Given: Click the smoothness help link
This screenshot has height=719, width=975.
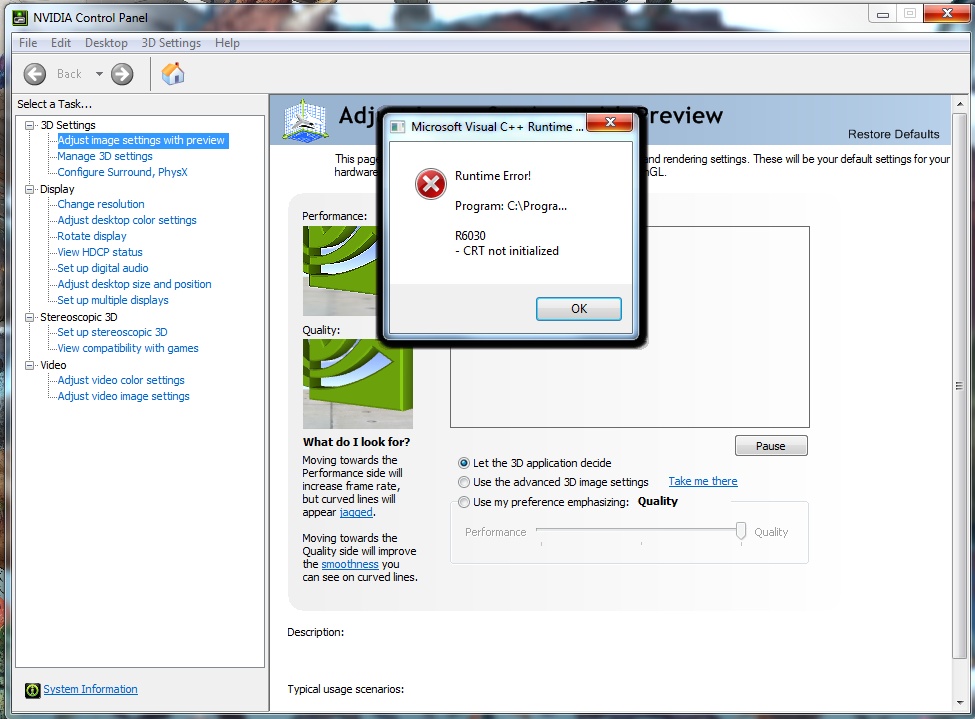Looking at the screenshot, I should pyautogui.click(x=350, y=564).
